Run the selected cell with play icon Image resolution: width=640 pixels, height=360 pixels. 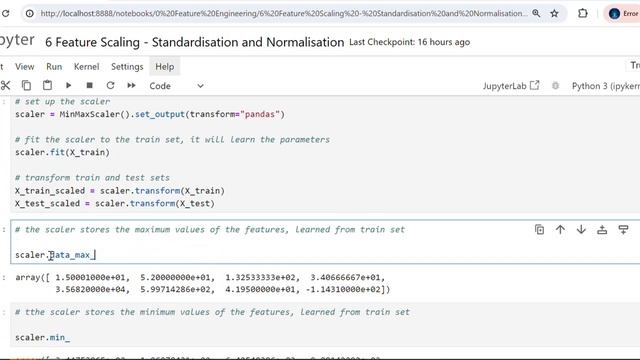pyautogui.click(x=69, y=85)
